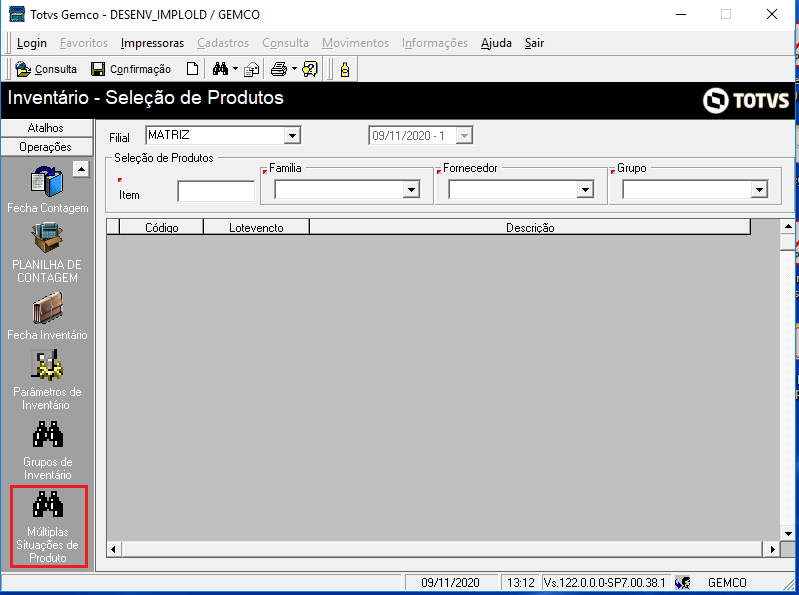Open the Ajuda menu
This screenshot has width=799, height=595.
tap(496, 43)
